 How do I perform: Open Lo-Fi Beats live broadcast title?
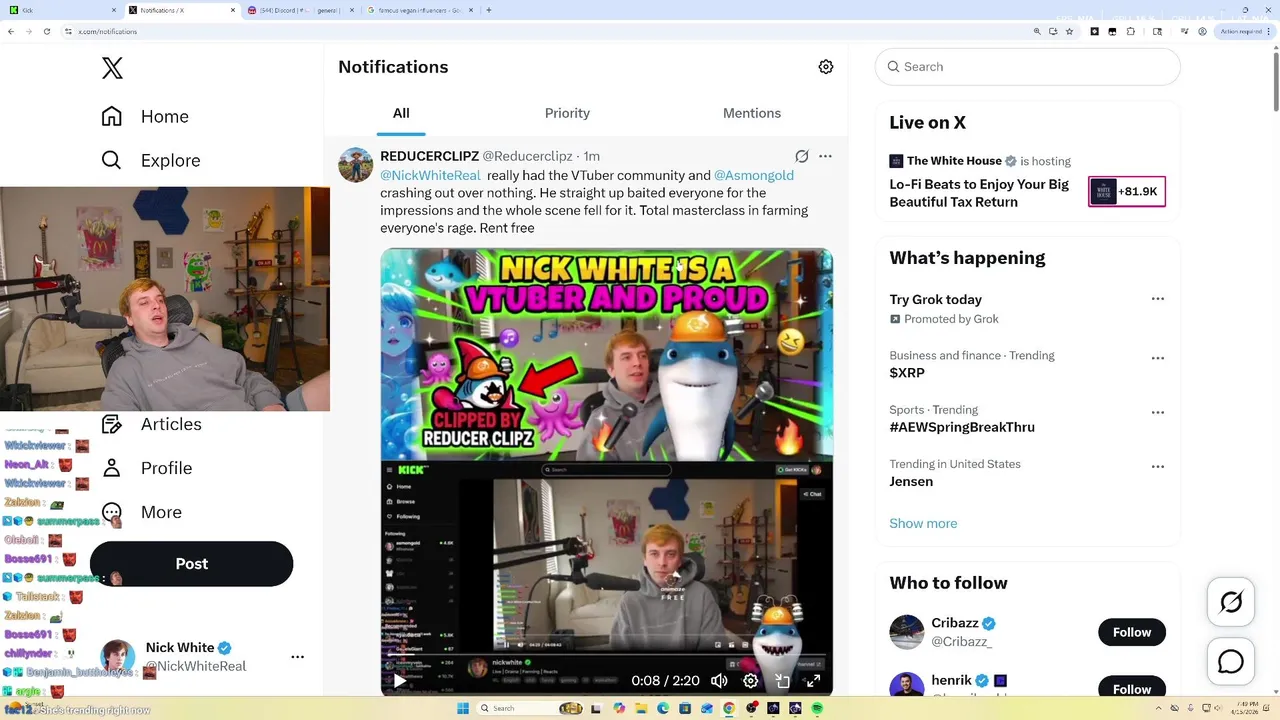(979, 193)
